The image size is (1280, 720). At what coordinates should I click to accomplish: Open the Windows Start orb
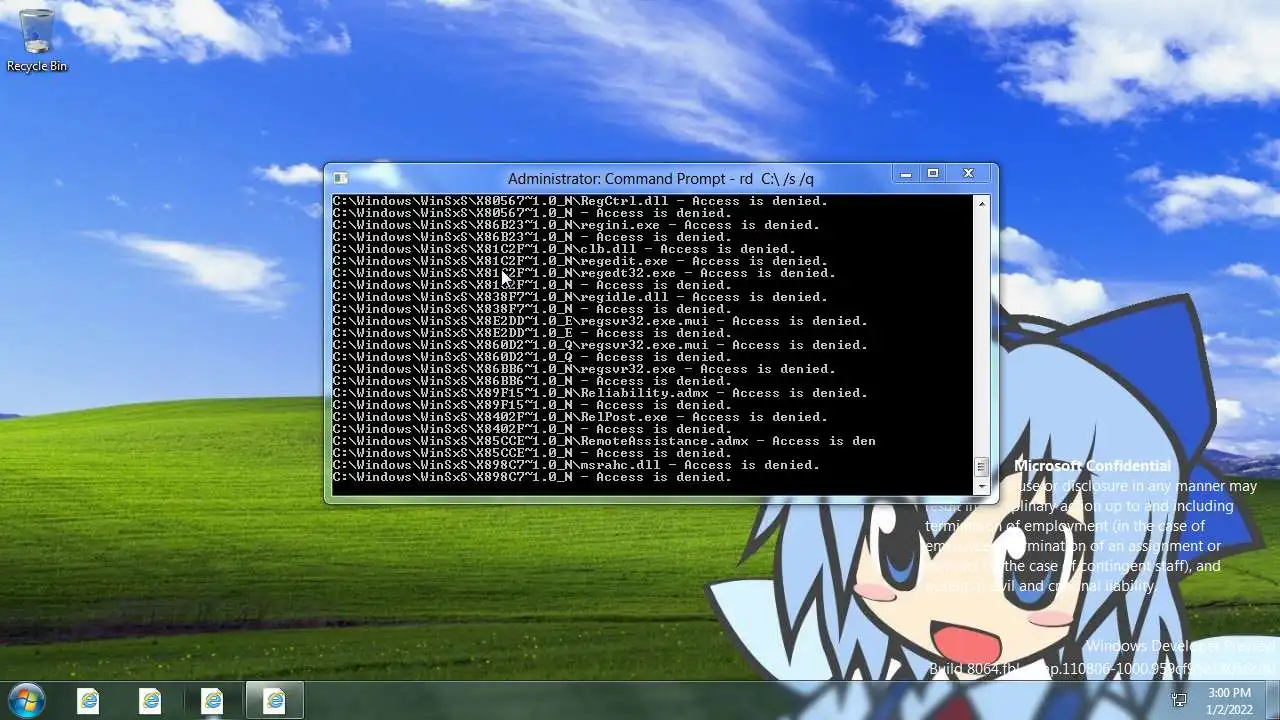(x=27, y=700)
